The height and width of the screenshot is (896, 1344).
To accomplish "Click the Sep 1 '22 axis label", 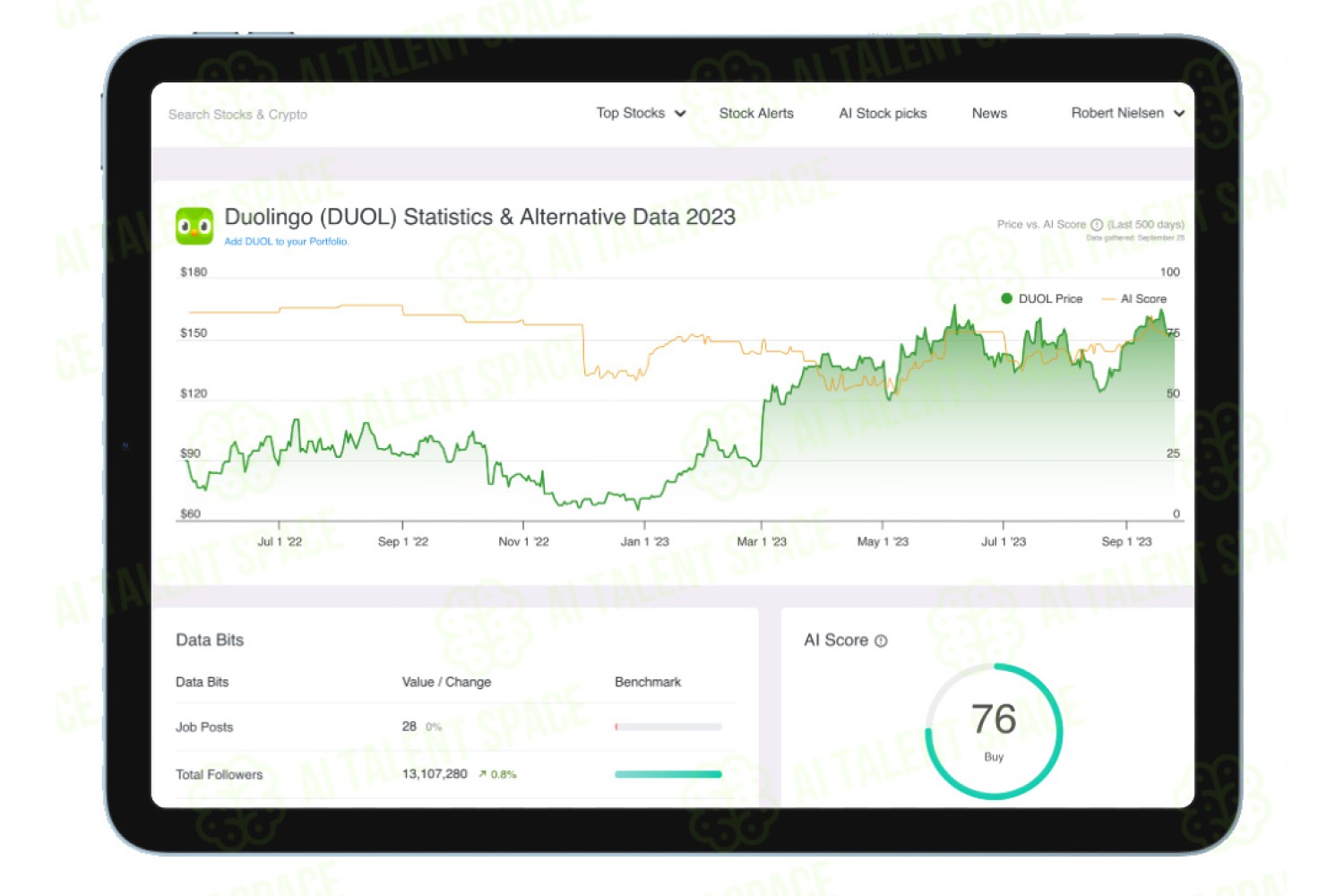I will coord(403,541).
